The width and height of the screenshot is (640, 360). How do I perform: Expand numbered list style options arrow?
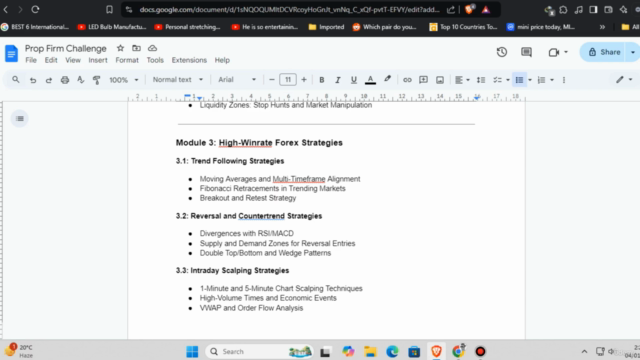click(x=552, y=80)
